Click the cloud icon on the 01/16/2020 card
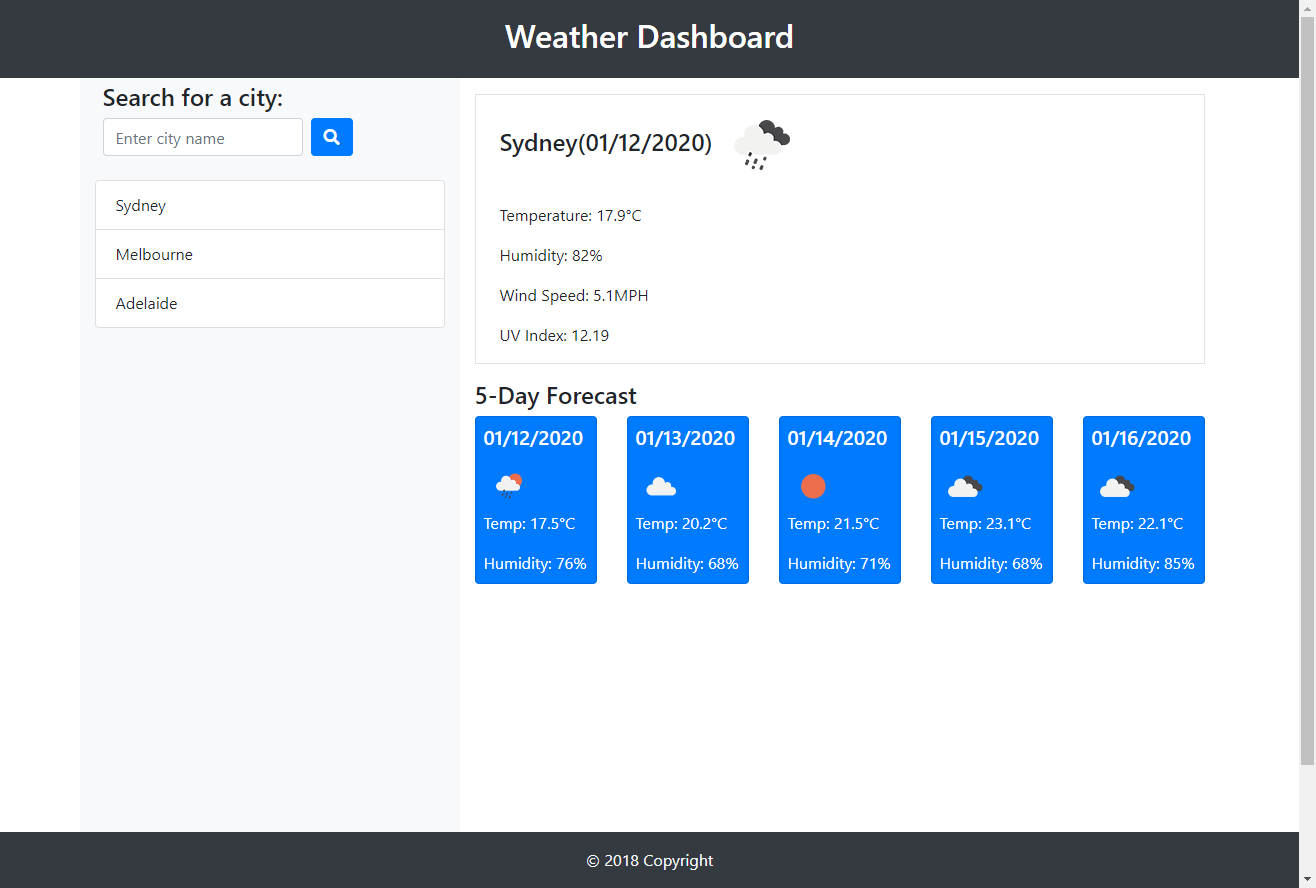This screenshot has width=1316, height=888. (1117, 487)
